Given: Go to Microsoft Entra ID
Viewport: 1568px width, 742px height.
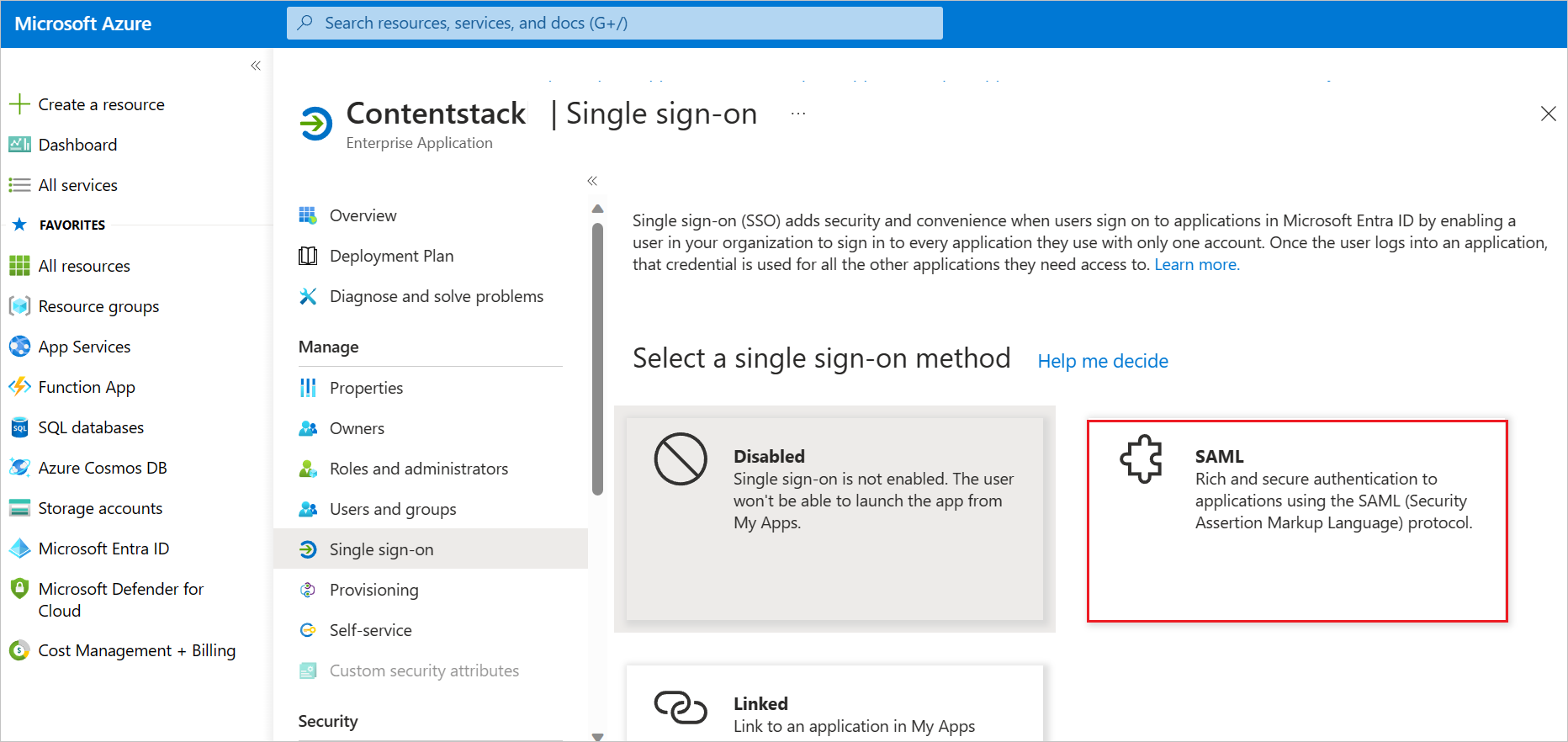Looking at the screenshot, I should click(103, 548).
